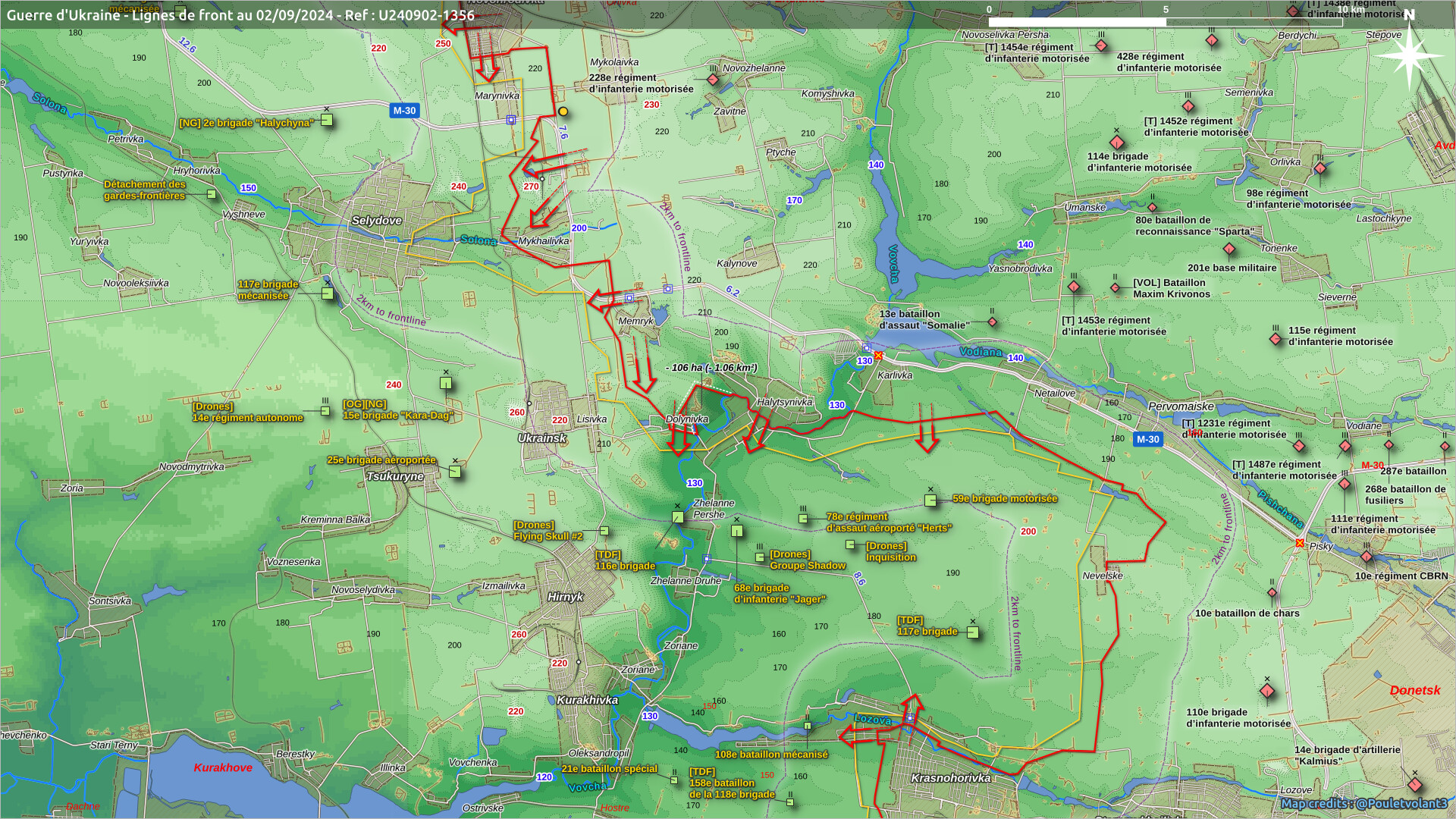
Task: Click the compass north star icon
Action: pyautogui.click(x=1409, y=55)
